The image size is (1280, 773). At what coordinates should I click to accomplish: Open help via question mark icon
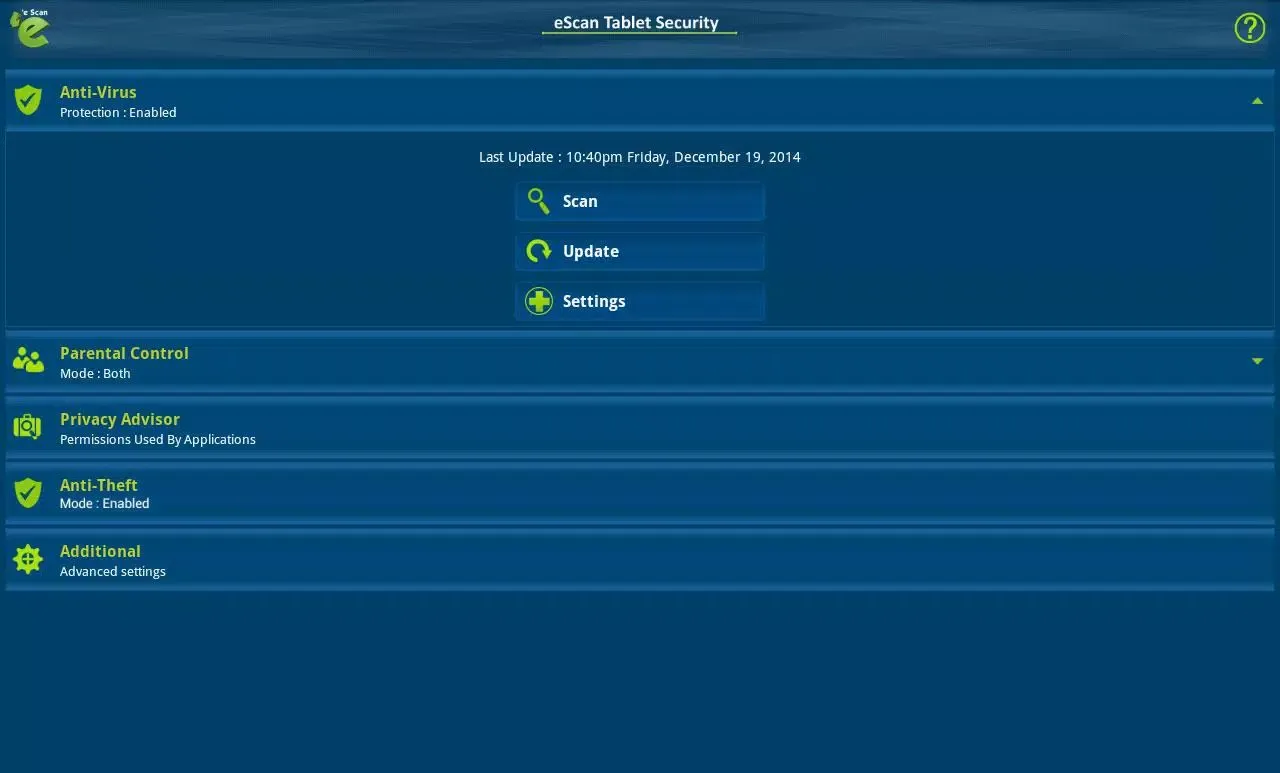tap(1249, 28)
